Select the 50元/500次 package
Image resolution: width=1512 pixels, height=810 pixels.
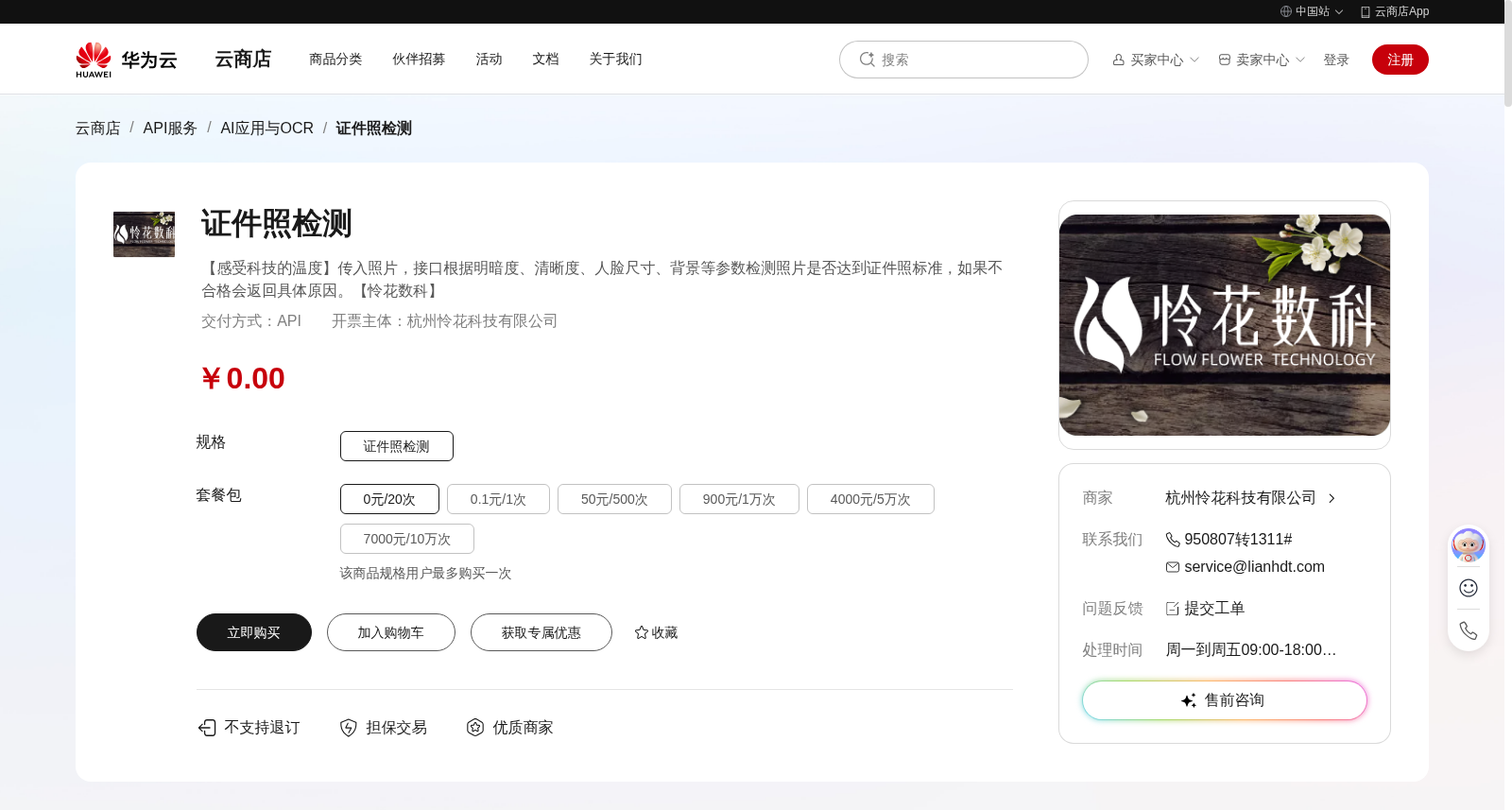[x=614, y=499]
